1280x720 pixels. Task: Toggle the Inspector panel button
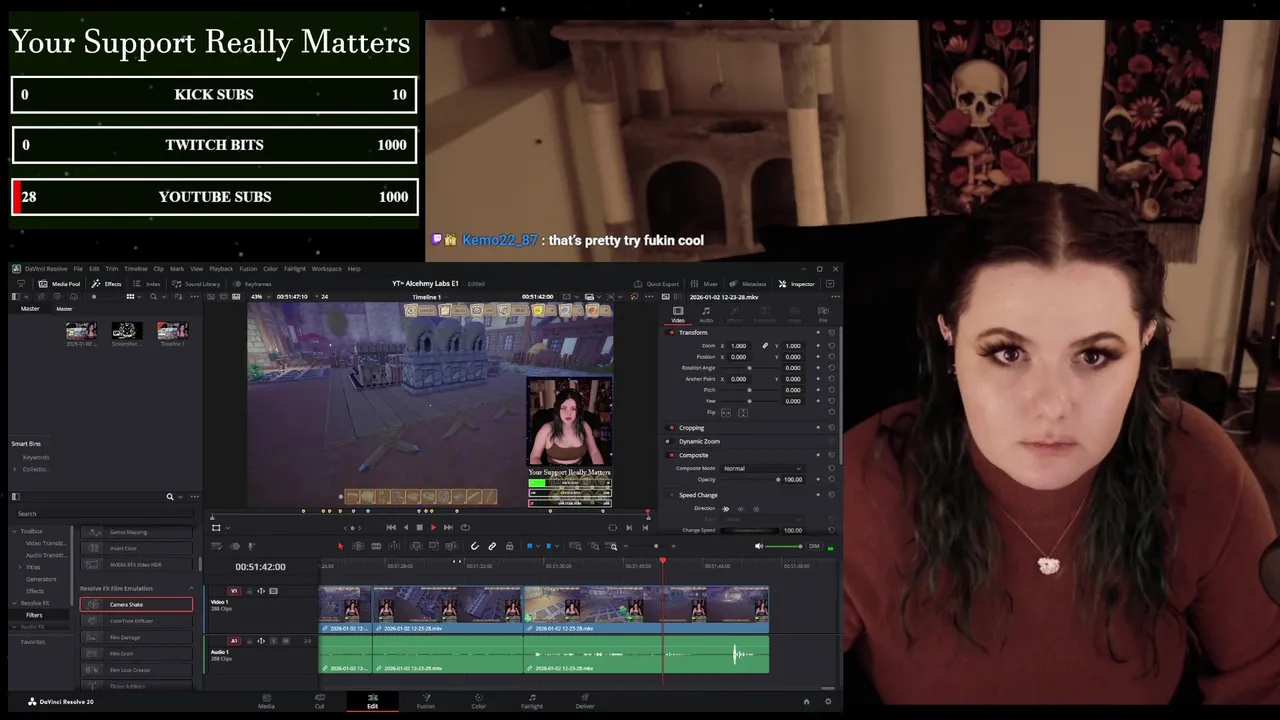(x=796, y=284)
